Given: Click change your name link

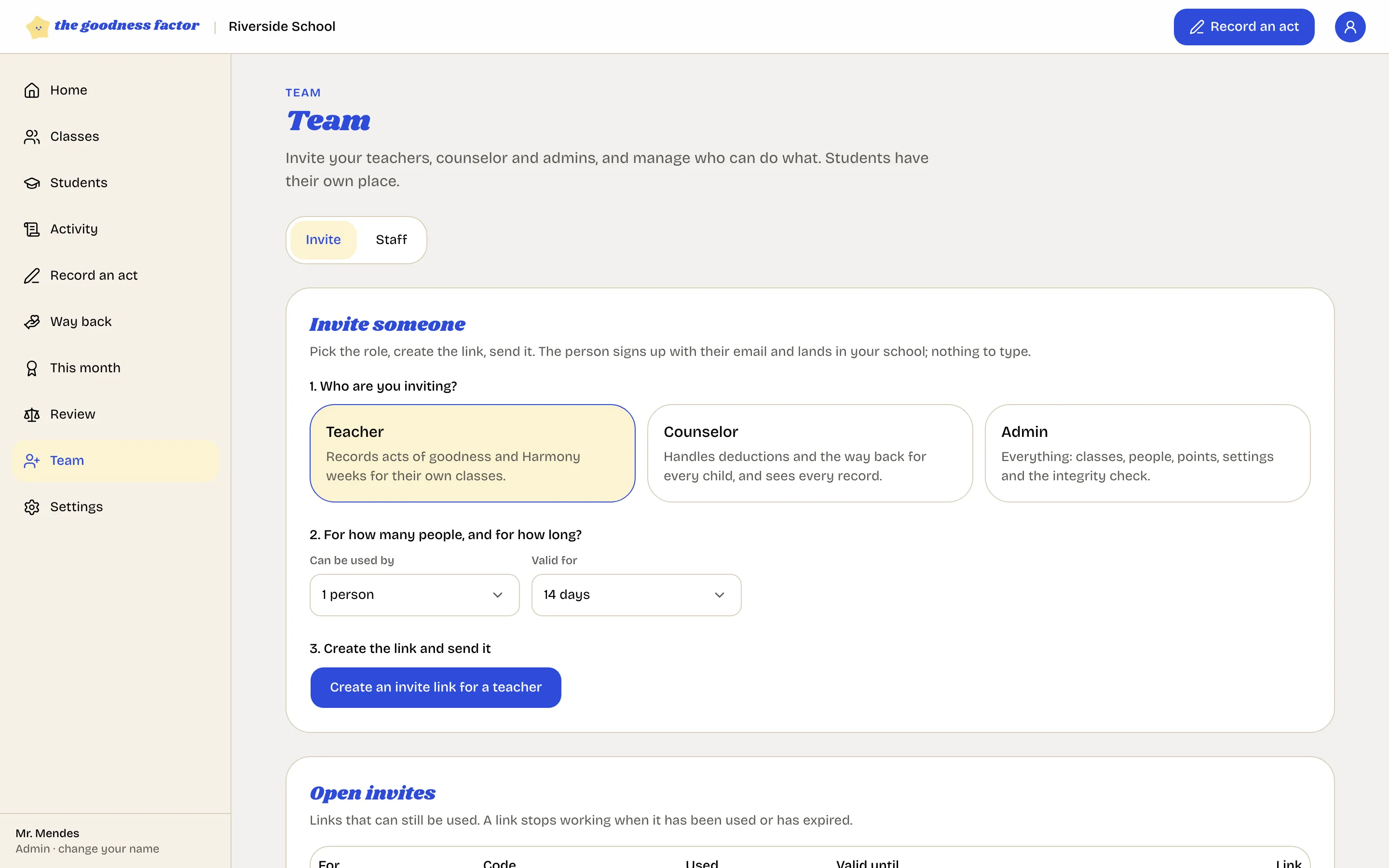Looking at the screenshot, I should [x=109, y=849].
